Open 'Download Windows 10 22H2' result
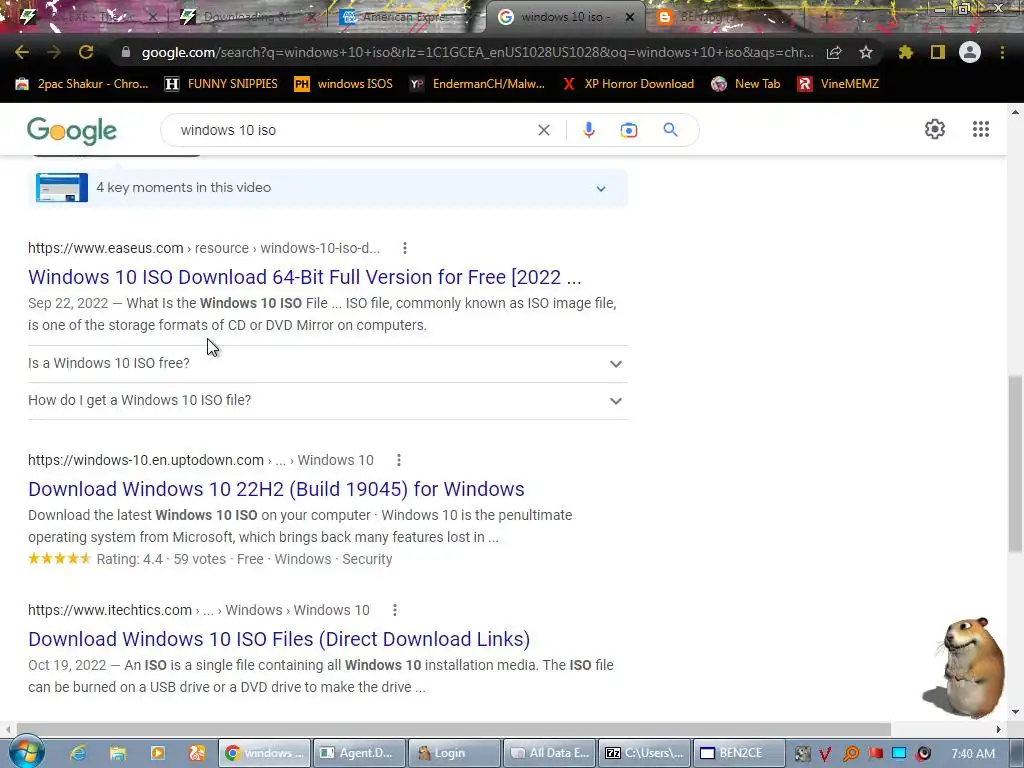The height and width of the screenshot is (768, 1024). (276, 489)
